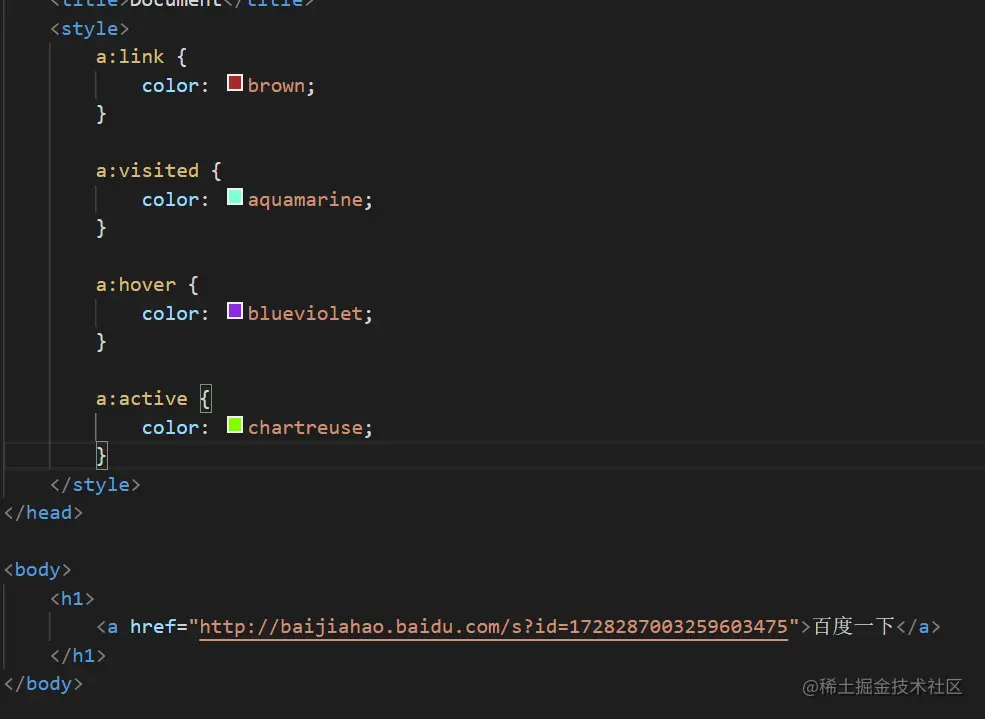Open the baijiahao.baidu.com hyperlink
Image resolution: width=985 pixels, height=719 pixels.
point(494,626)
